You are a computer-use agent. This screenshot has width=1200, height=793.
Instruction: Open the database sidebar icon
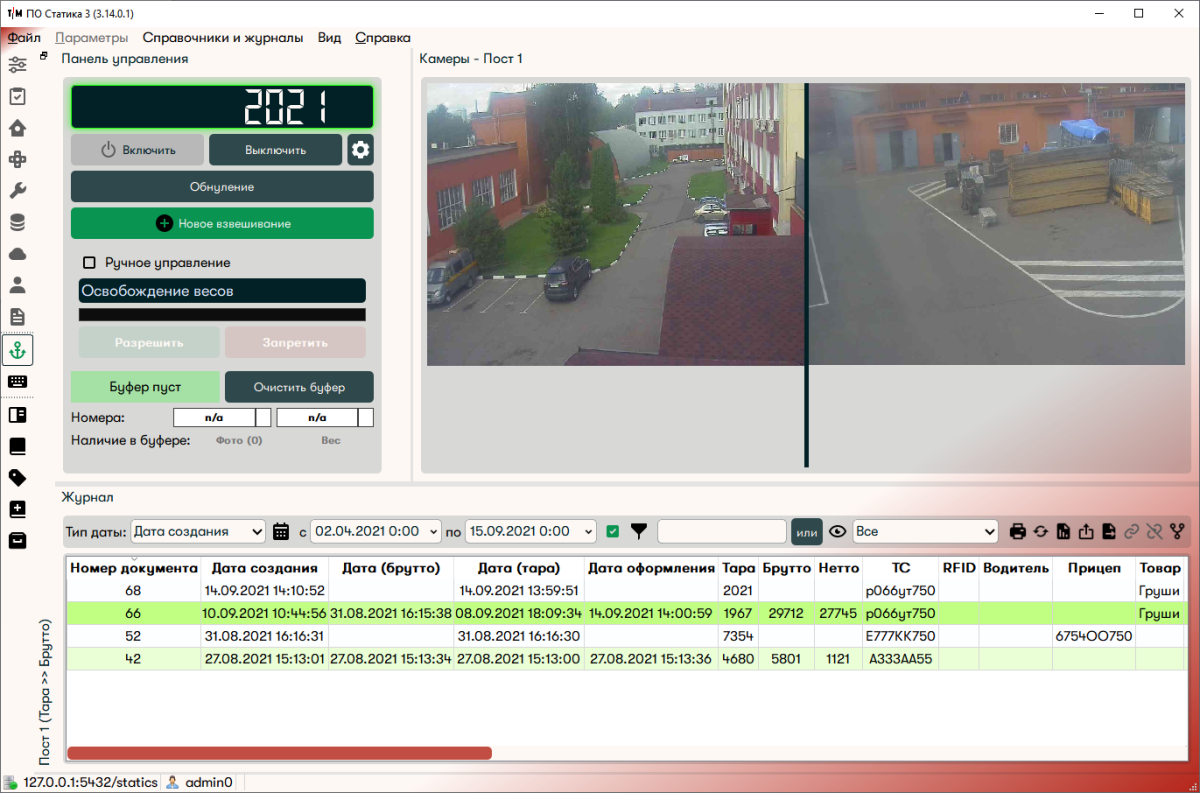[17, 223]
